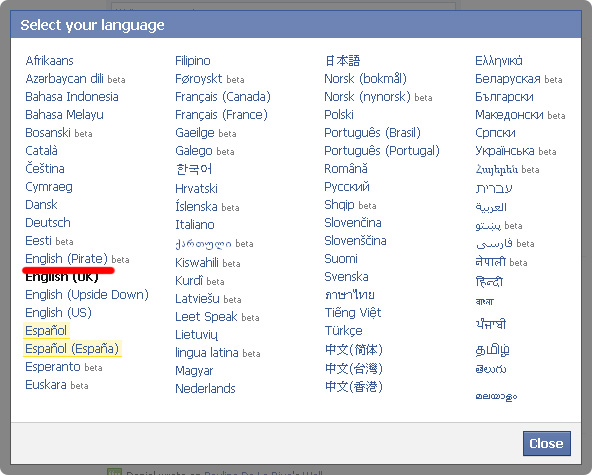Viewport: 592px width, 475px height.
Task: Choose Føroyskt beta language
Action: [199, 79]
